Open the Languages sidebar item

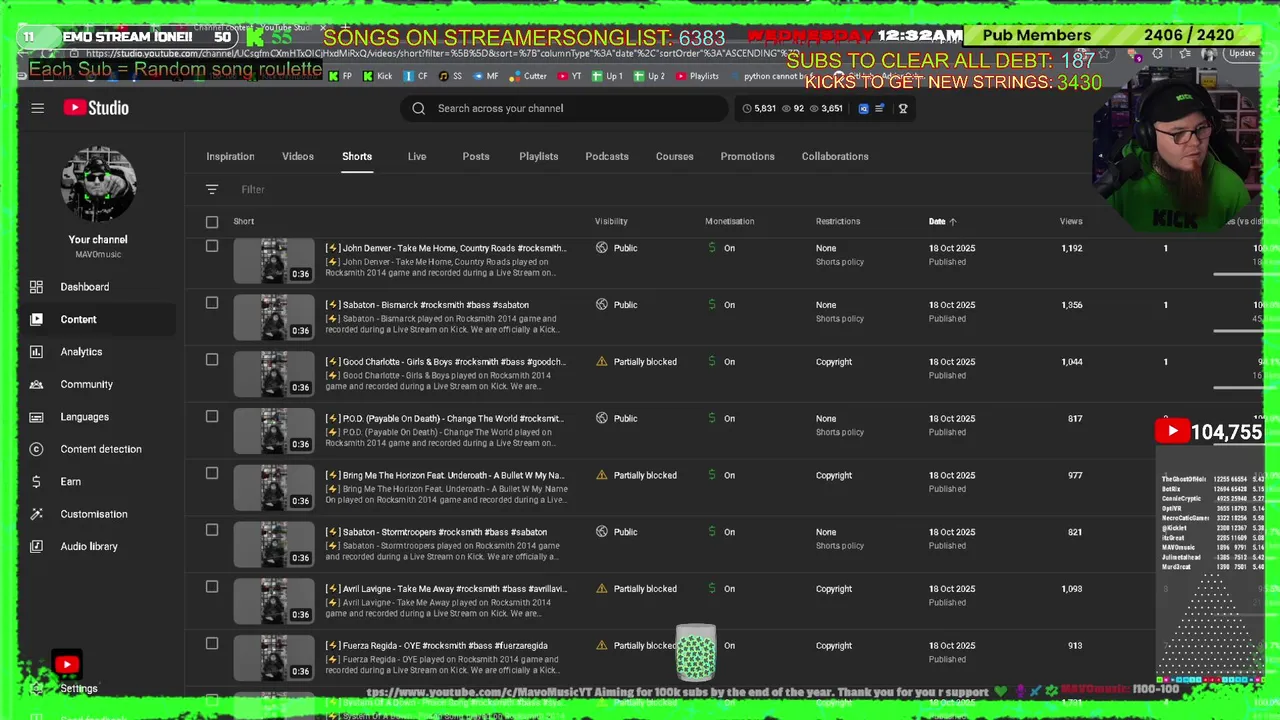[84, 417]
